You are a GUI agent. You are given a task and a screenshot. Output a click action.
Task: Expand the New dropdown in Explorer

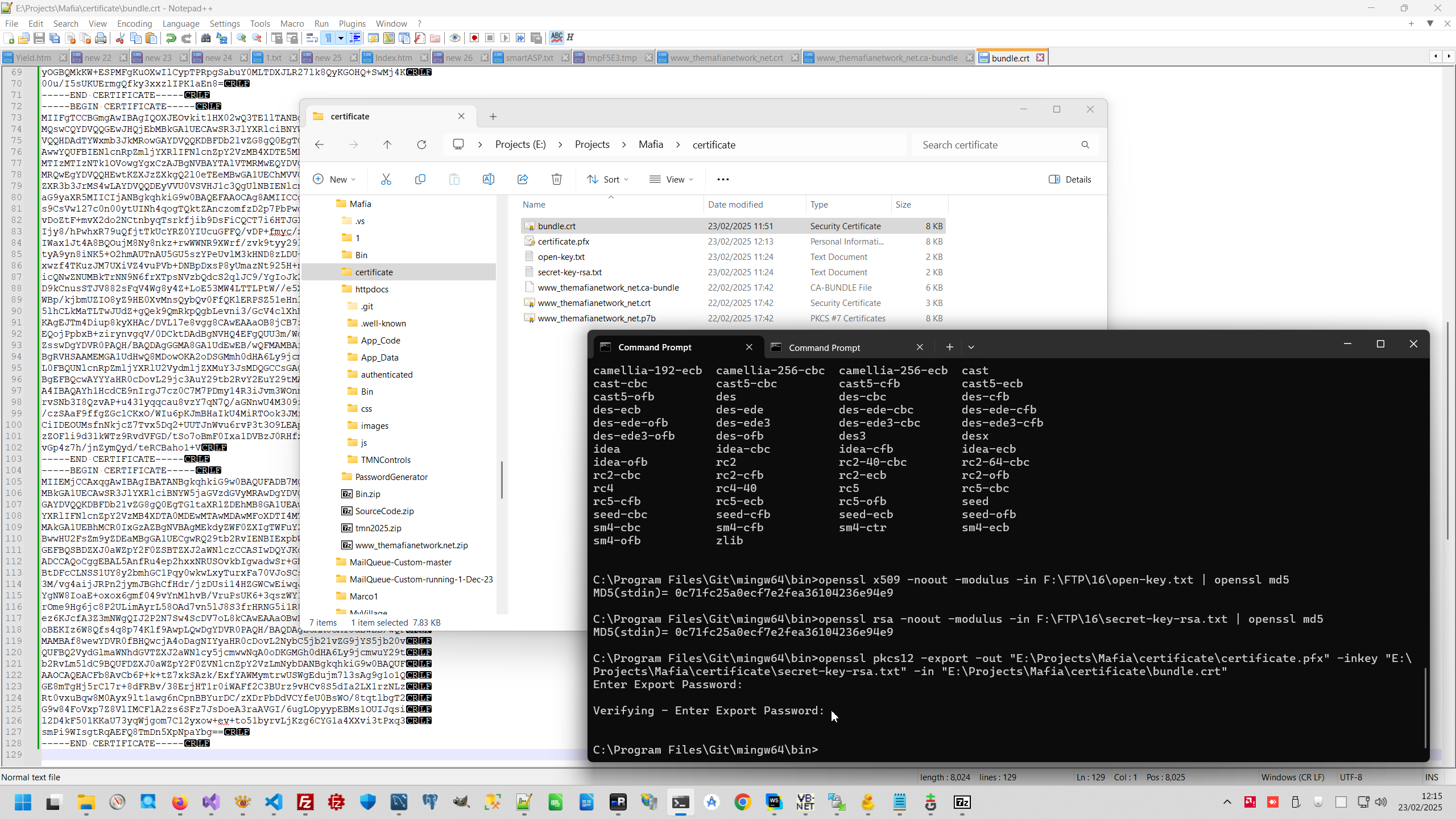[334, 179]
